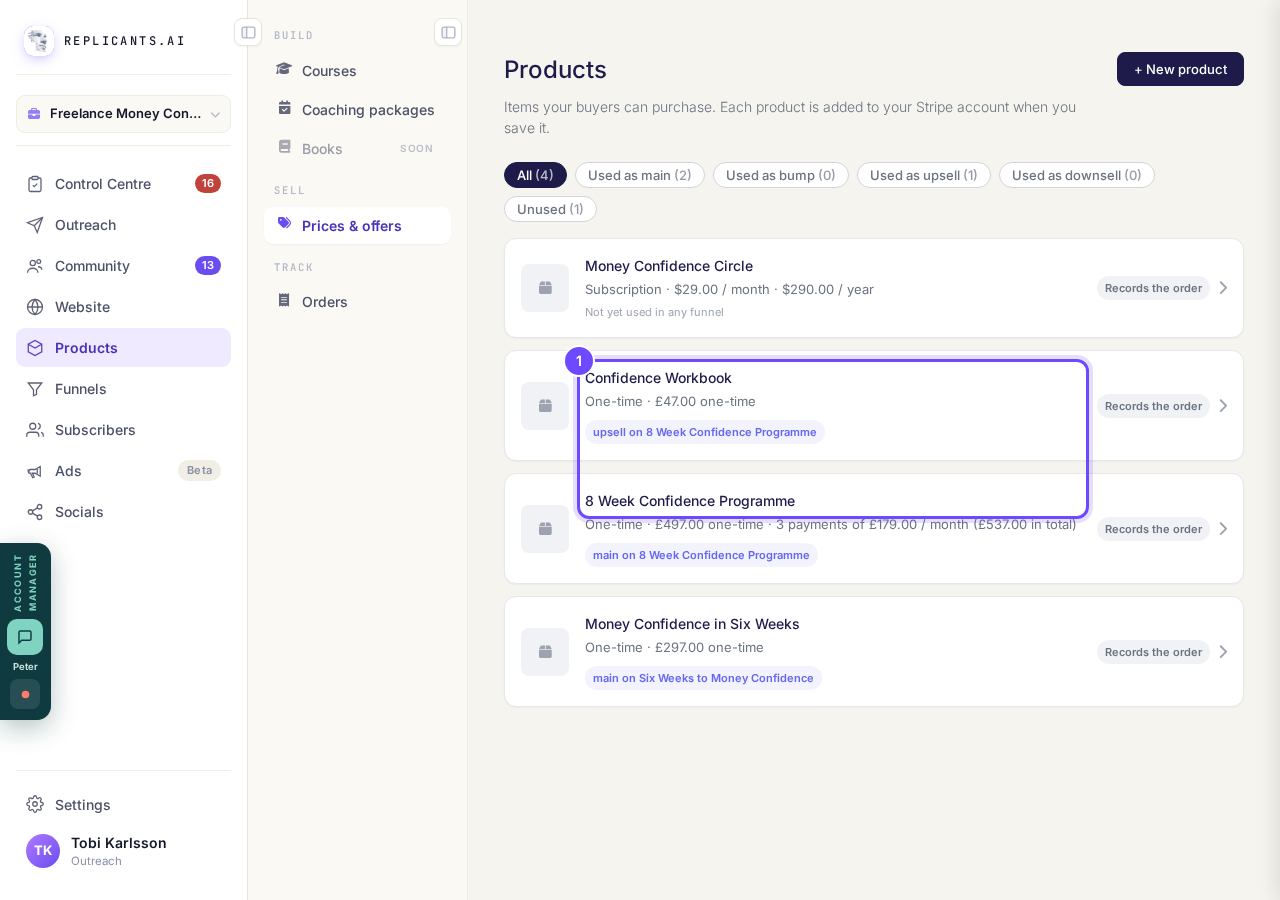Click 'main on 8 Week Confidence Programme' tag

pyautogui.click(x=701, y=555)
